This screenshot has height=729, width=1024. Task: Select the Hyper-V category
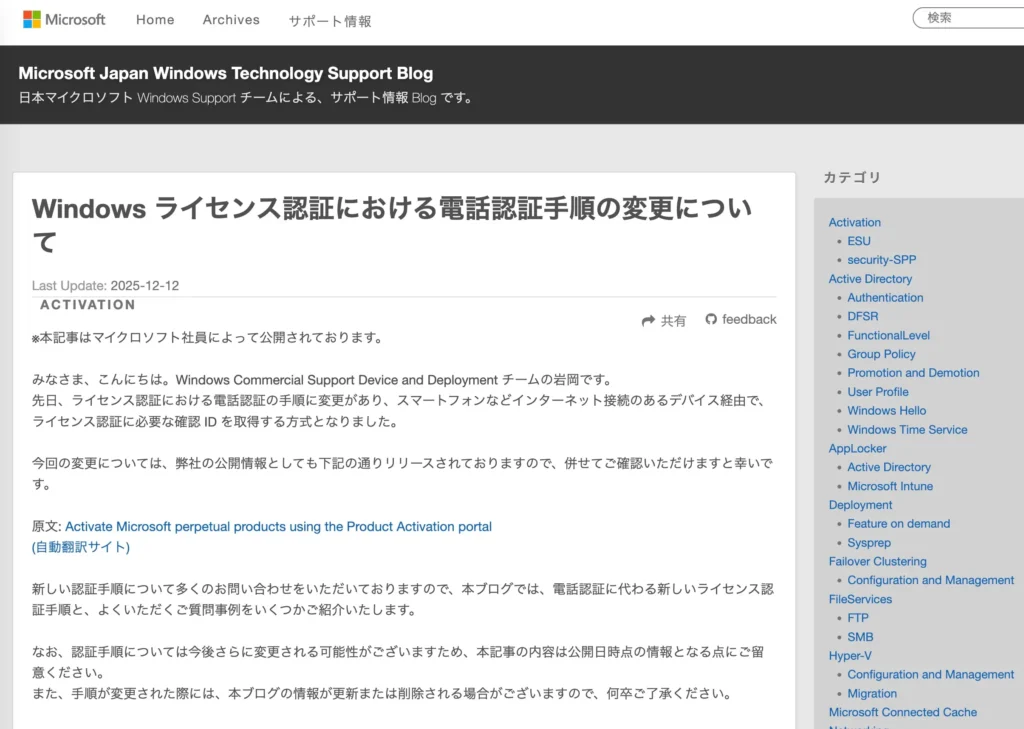850,656
